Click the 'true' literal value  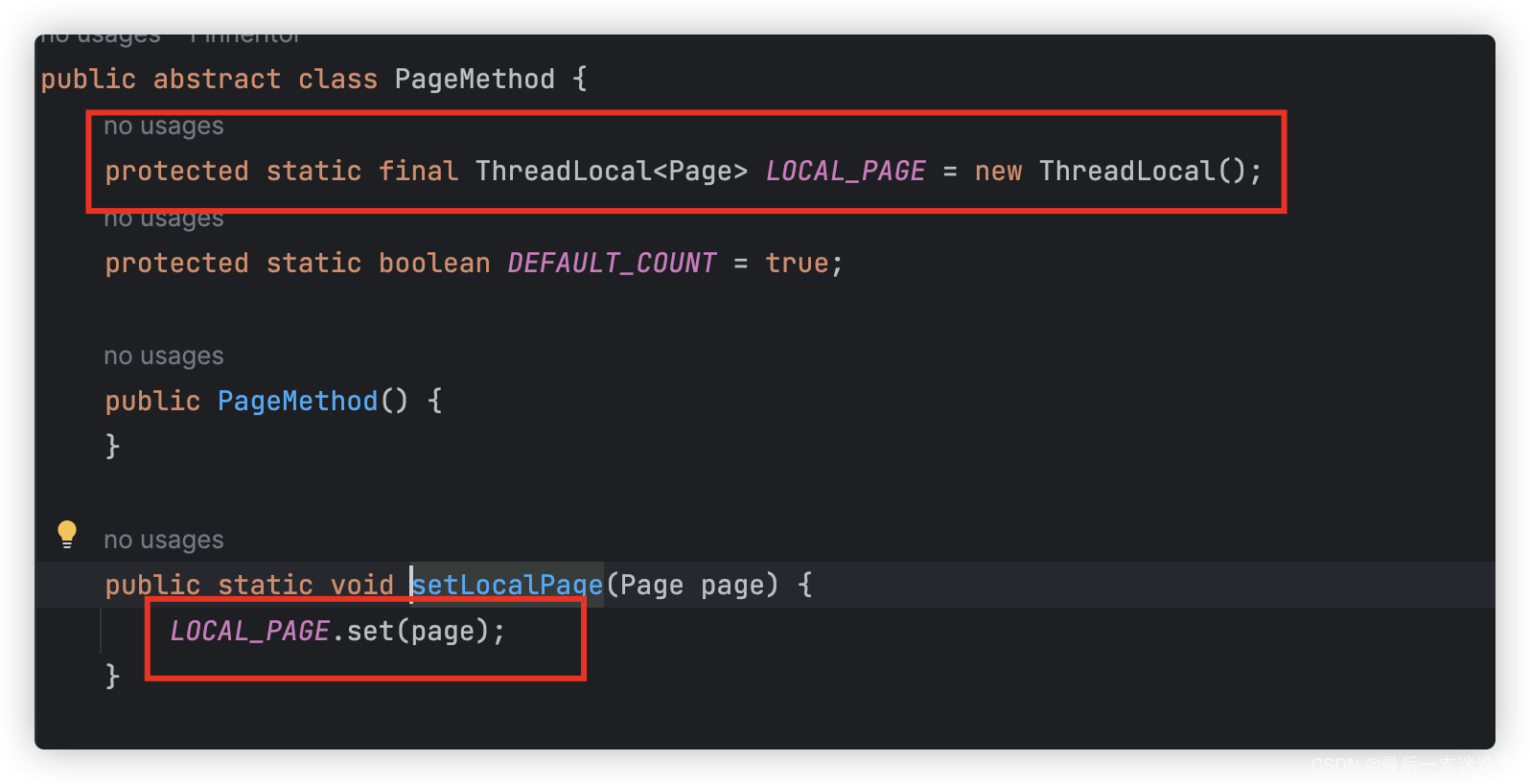coord(797,263)
